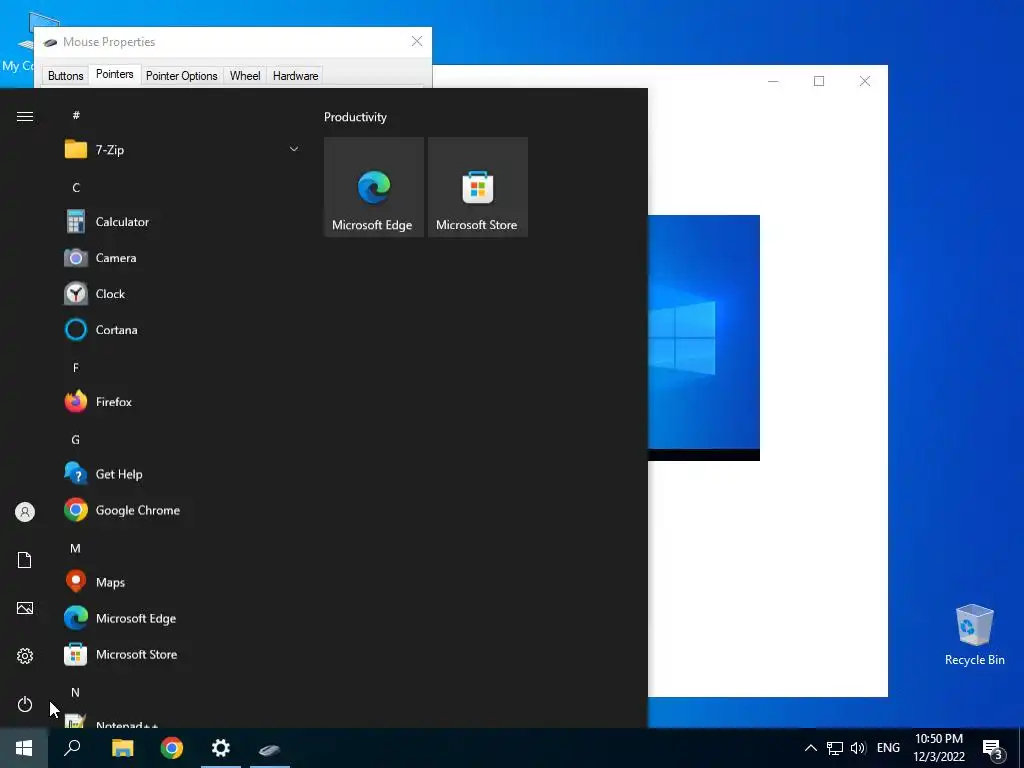Screen dimensions: 1024x768
Task: Click the ENG language indicator
Action: tap(888, 748)
